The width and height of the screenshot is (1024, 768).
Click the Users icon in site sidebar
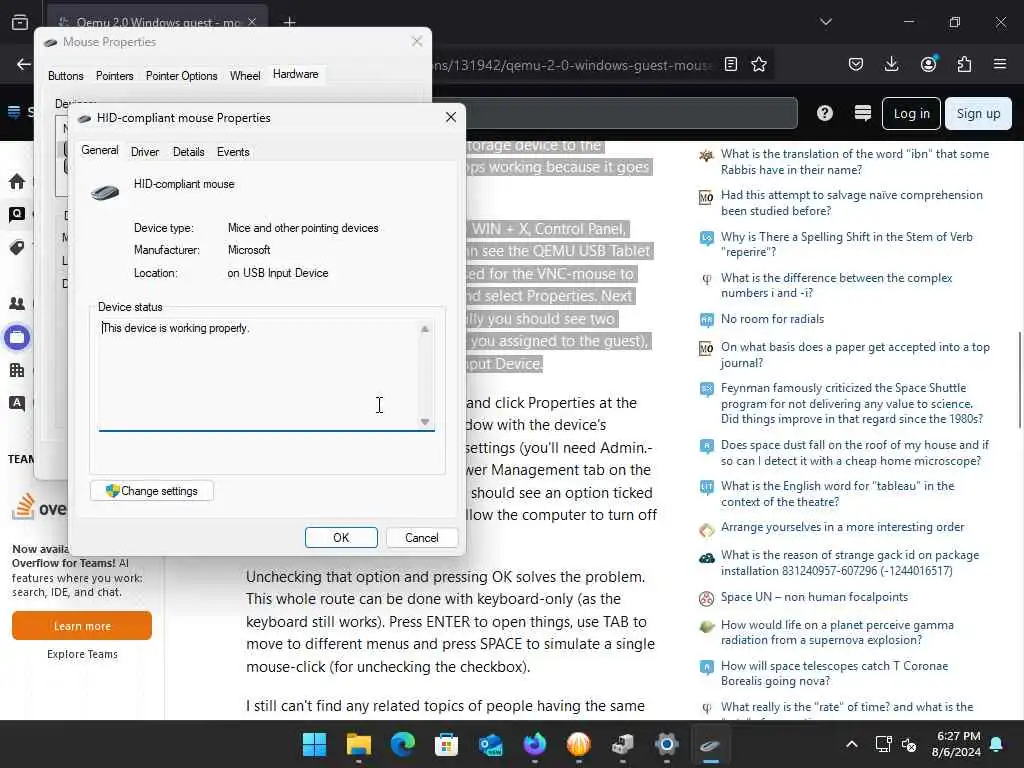pos(17,304)
